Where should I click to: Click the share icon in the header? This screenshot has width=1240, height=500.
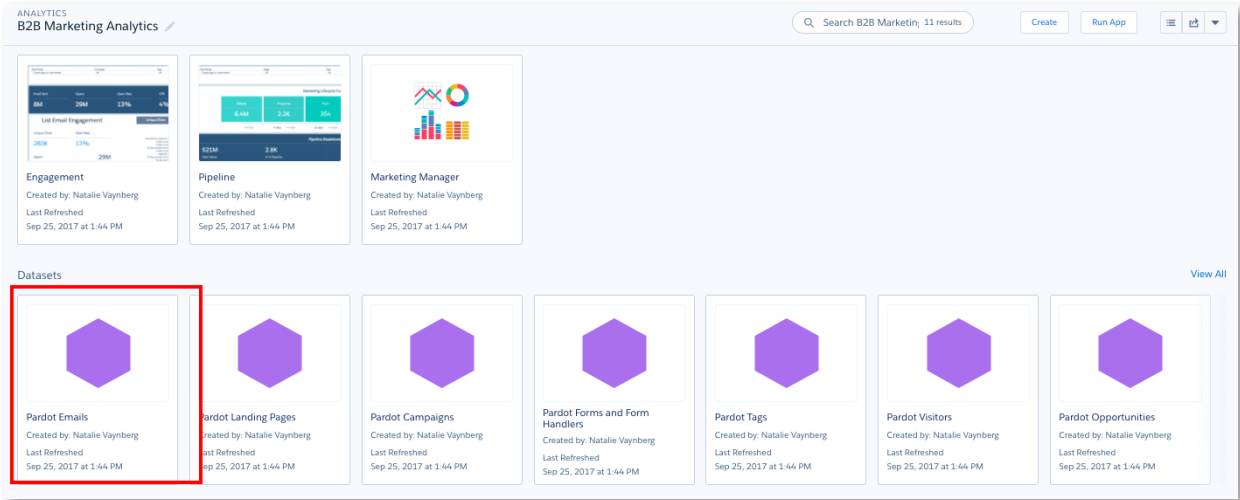(x=1193, y=22)
